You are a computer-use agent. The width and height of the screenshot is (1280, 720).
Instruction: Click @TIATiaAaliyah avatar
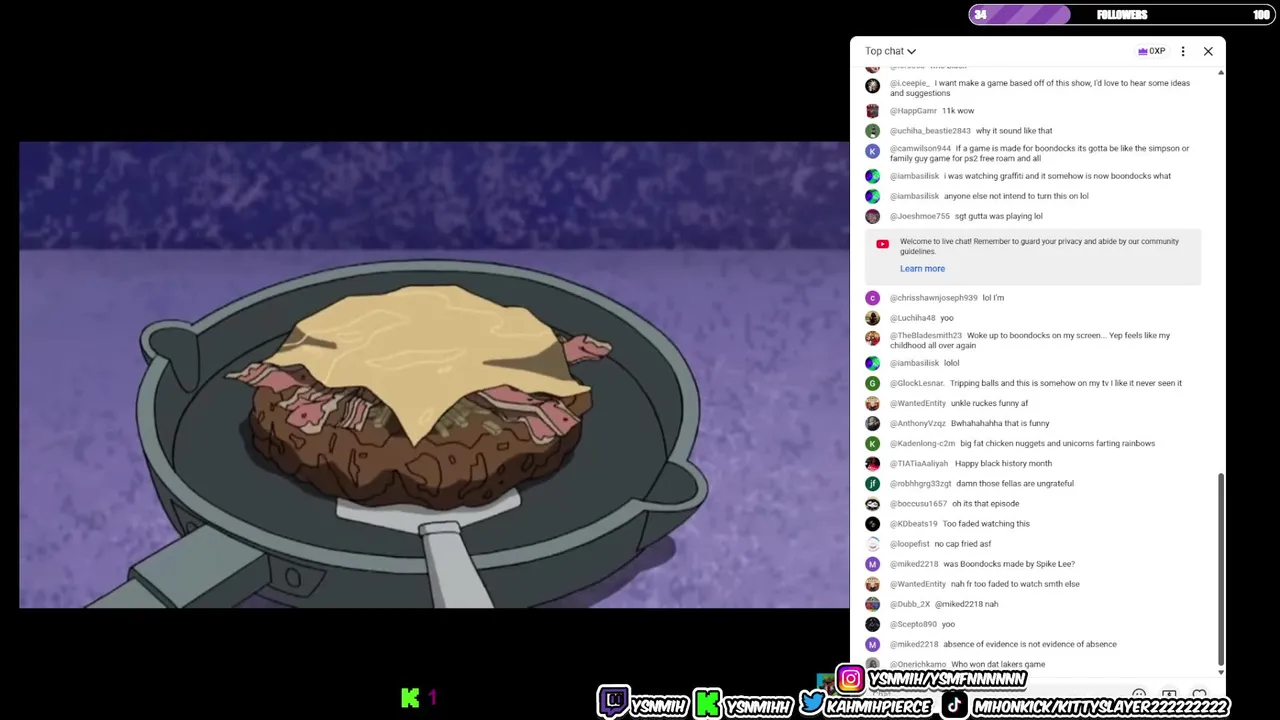tap(872, 464)
